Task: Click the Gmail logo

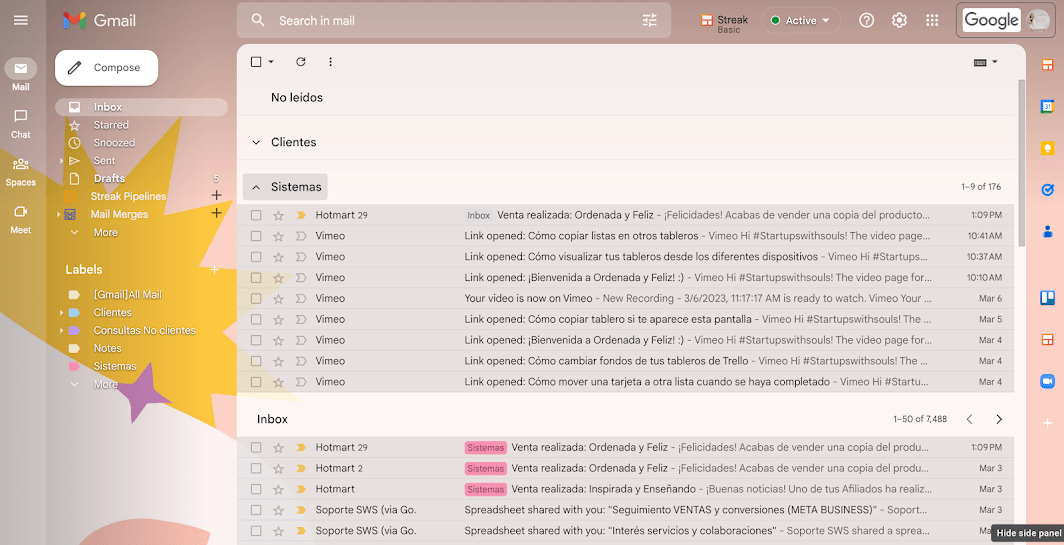Action: tap(100, 21)
